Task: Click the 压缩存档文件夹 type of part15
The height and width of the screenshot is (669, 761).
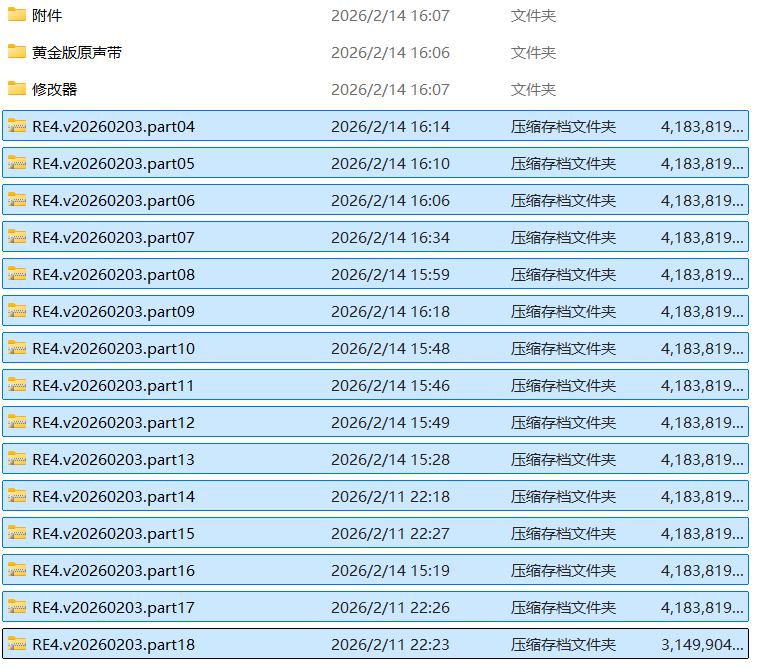Action: point(563,533)
